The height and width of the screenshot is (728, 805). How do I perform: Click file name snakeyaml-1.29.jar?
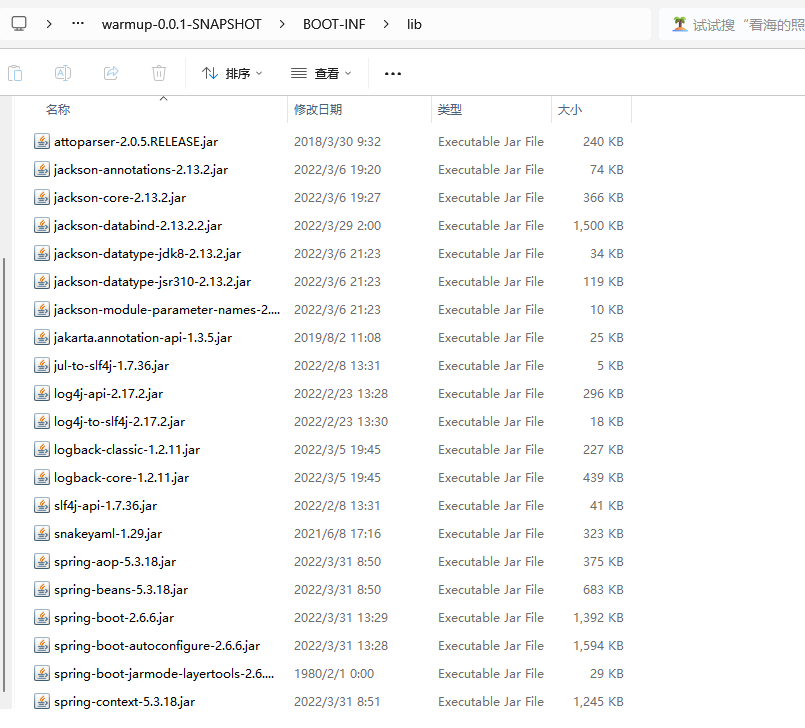pos(108,534)
